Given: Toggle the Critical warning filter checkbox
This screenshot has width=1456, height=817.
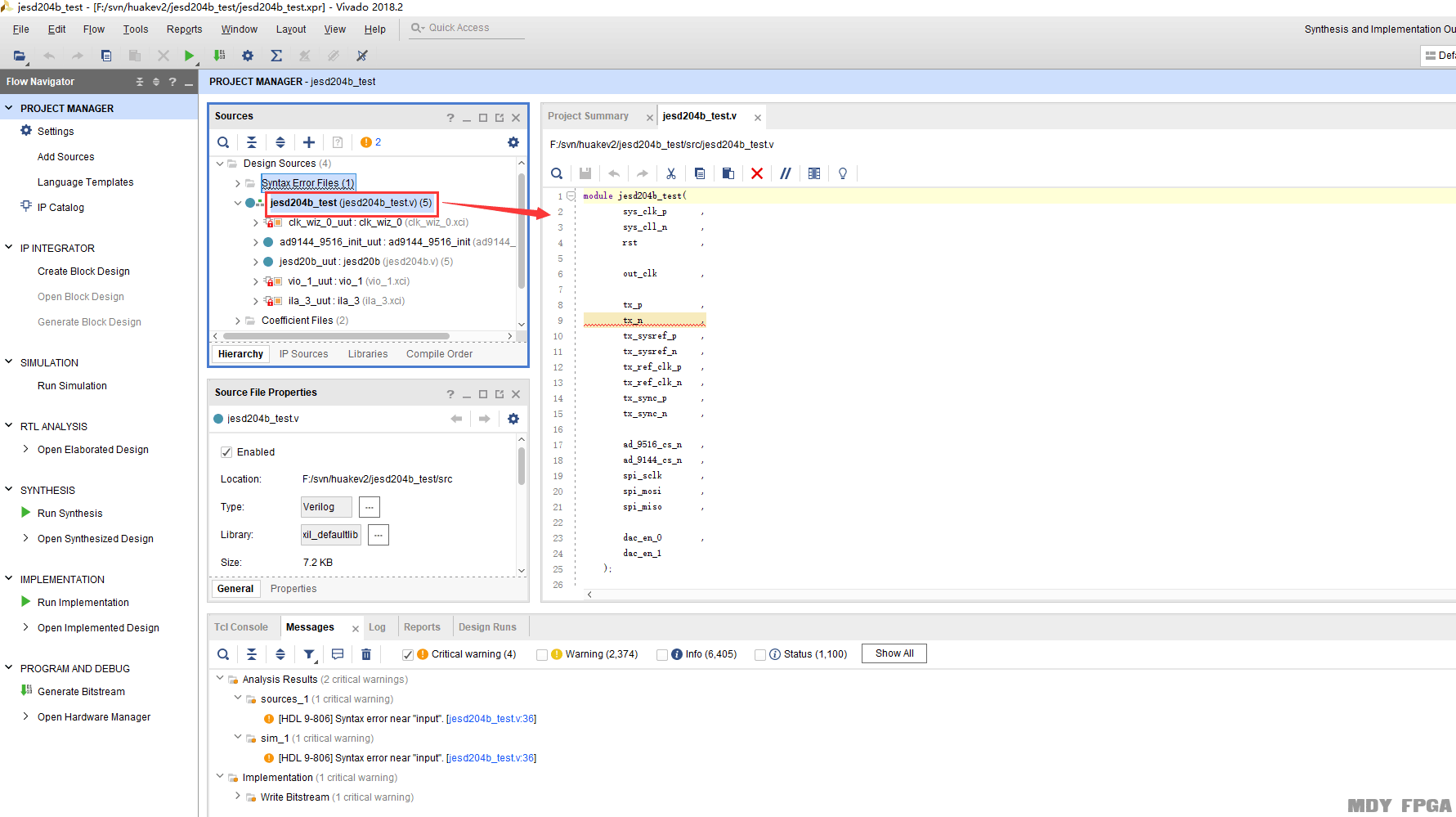Looking at the screenshot, I should (408, 654).
